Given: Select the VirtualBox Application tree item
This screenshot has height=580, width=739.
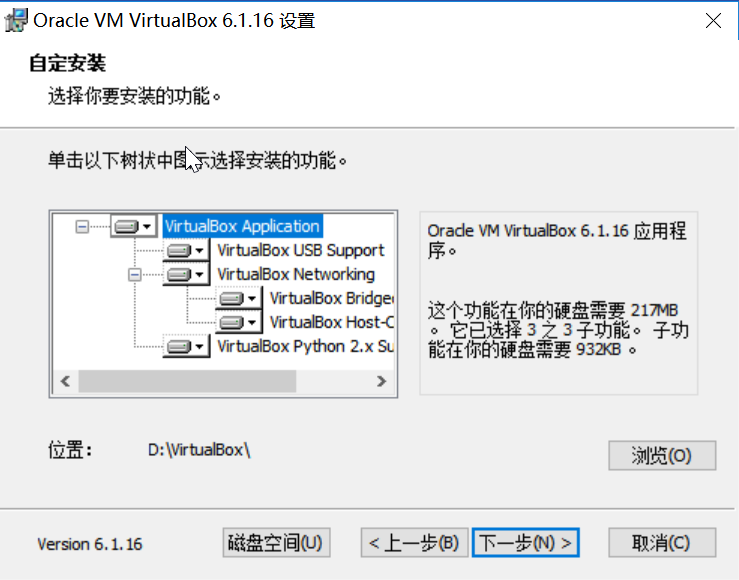Looking at the screenshot, I should coord(242,227).
